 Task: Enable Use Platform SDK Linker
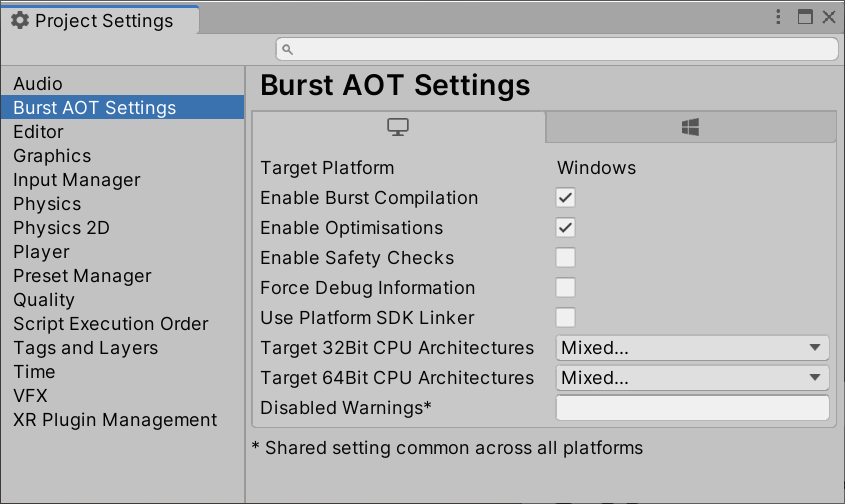[566, 318]
